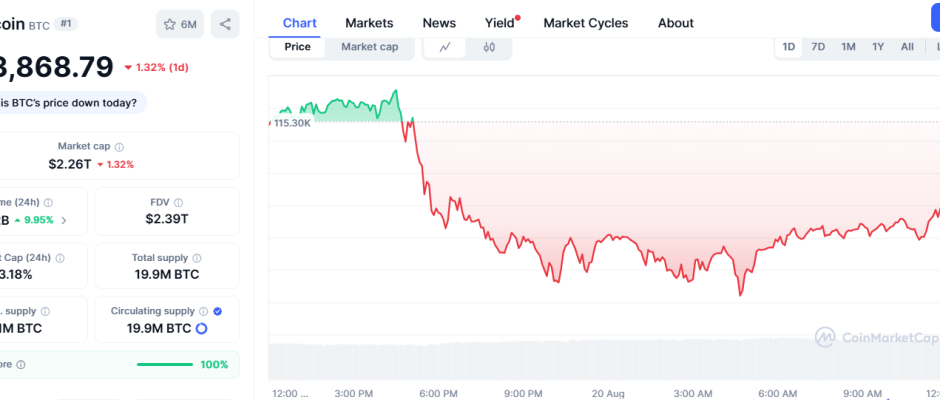
Task: Click "is BTC's price down today?" prompt
Action: 70,103
